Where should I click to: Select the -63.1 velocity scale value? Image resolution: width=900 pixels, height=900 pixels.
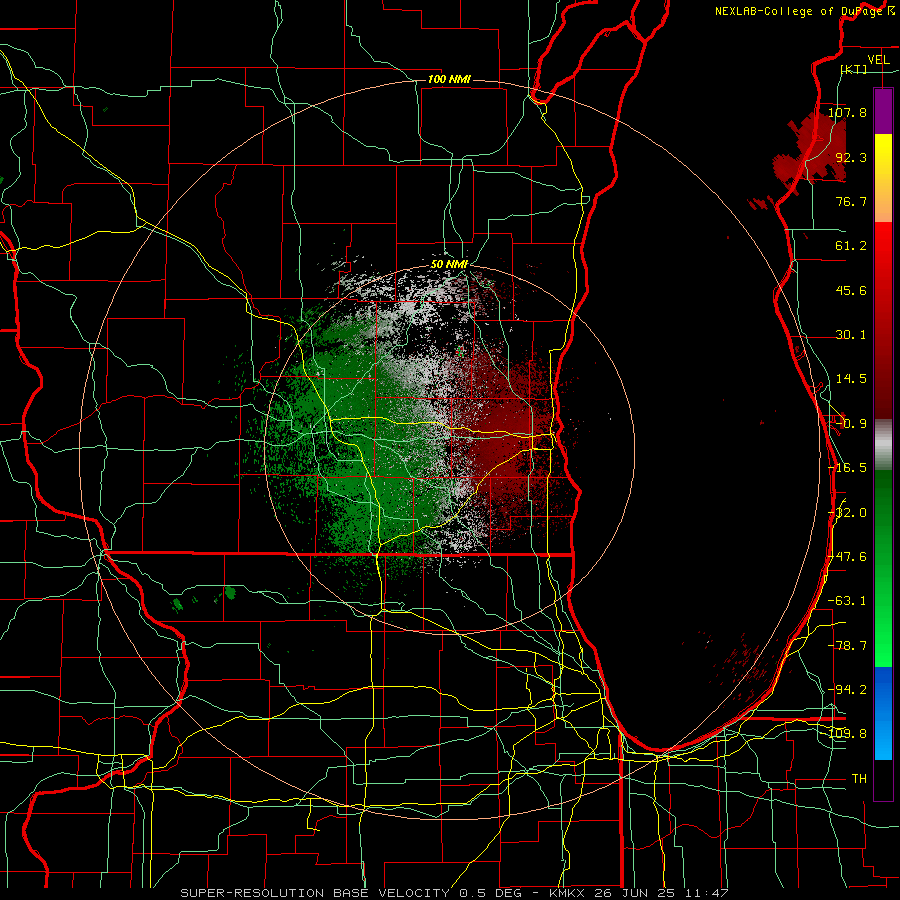click(847, 601)
